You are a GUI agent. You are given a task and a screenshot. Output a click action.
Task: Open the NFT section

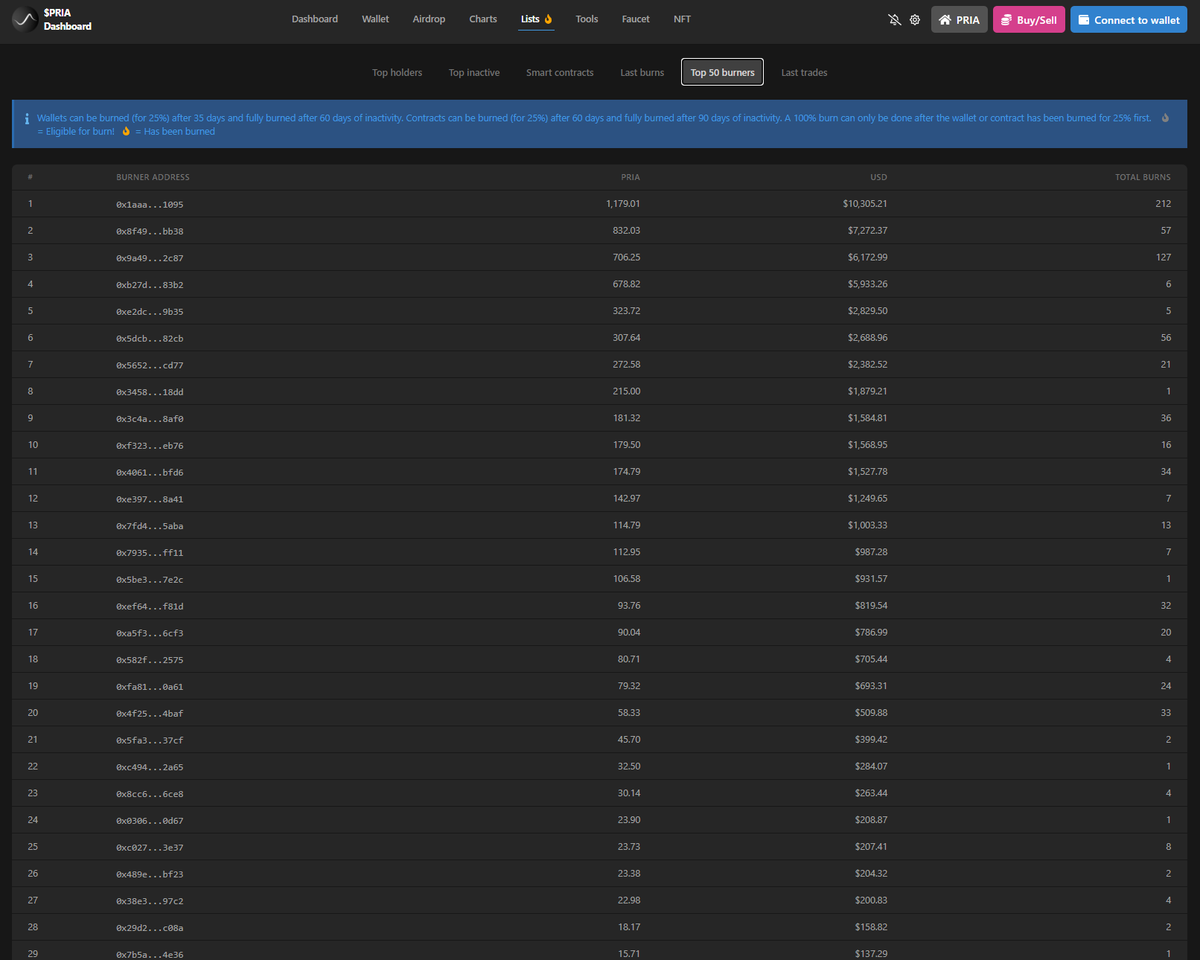(682, 19)
